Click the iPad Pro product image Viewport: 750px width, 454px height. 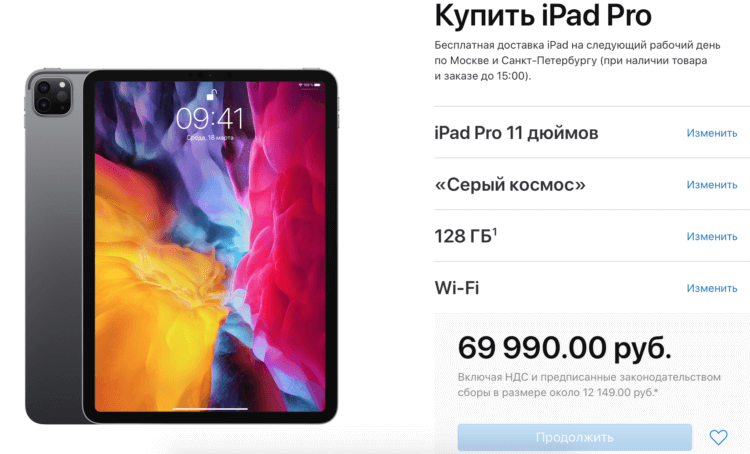[x=182, y=246]
